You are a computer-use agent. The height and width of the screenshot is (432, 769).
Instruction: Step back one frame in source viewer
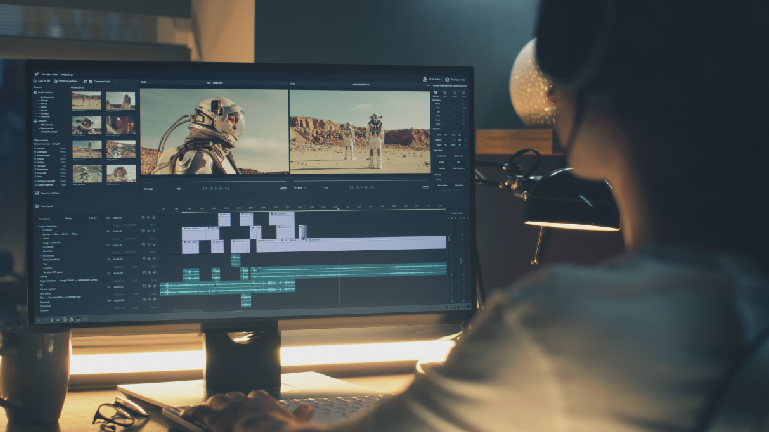click(212, 188)
